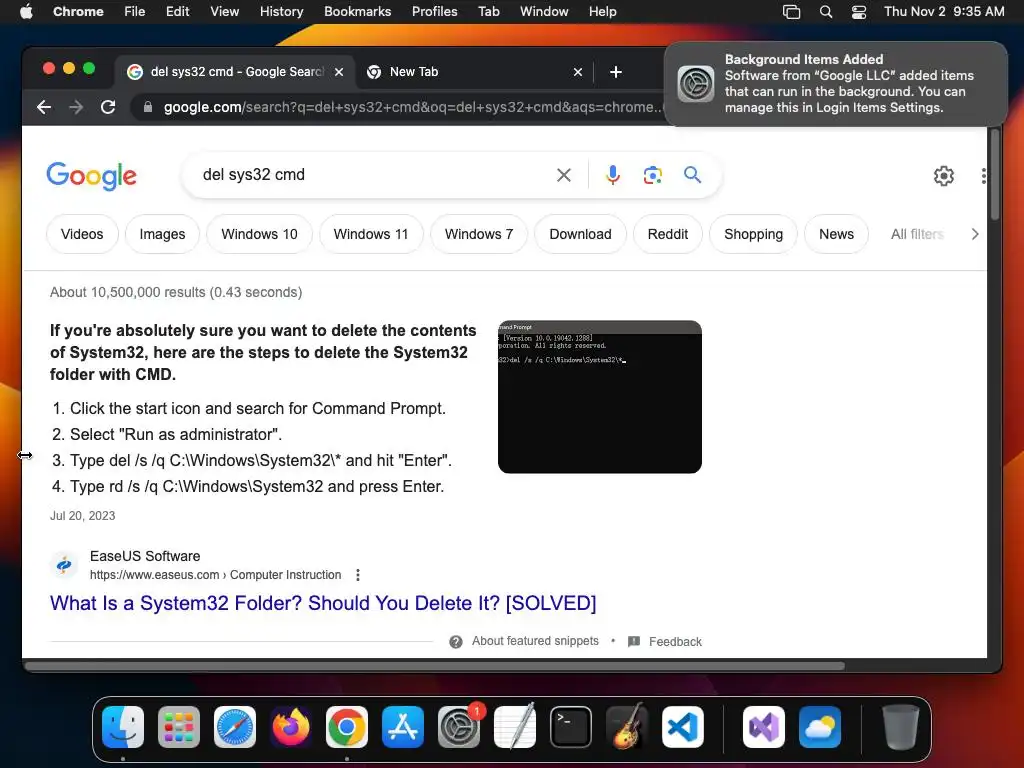Select the 'del sys32 cmd - Google Search' tab
Screen dimensions: 1024x768
(x=236, y=72)
